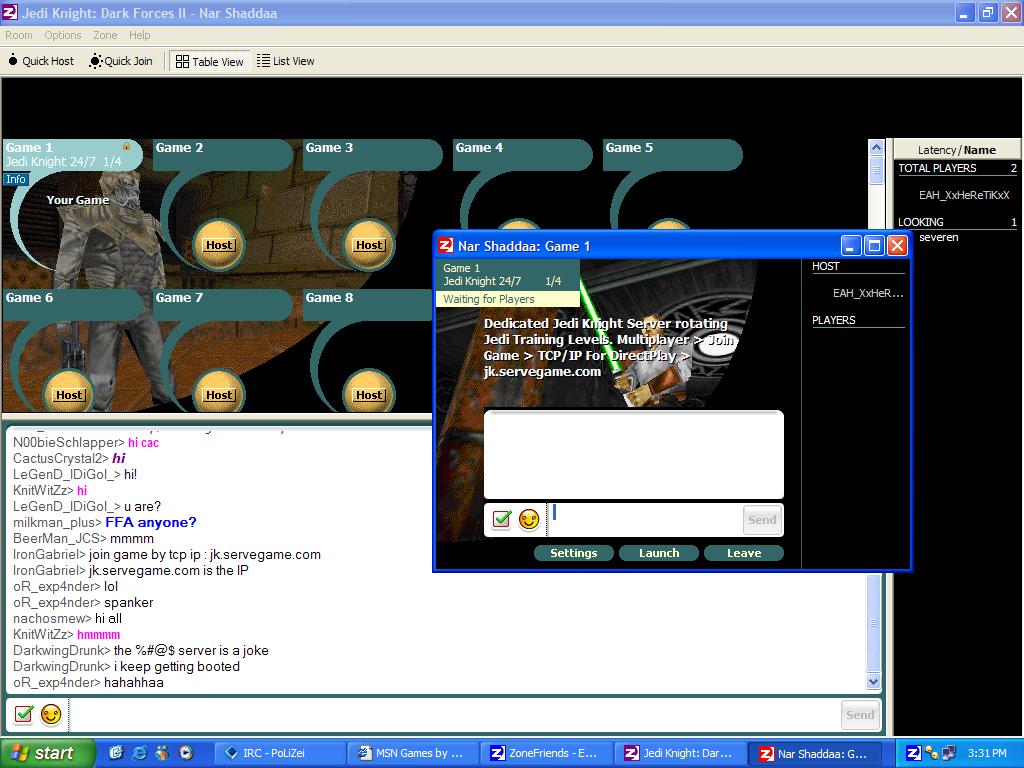
Task: Click the PLAYERS heading in Game 1 window
Action: click(x=833, y=320)
